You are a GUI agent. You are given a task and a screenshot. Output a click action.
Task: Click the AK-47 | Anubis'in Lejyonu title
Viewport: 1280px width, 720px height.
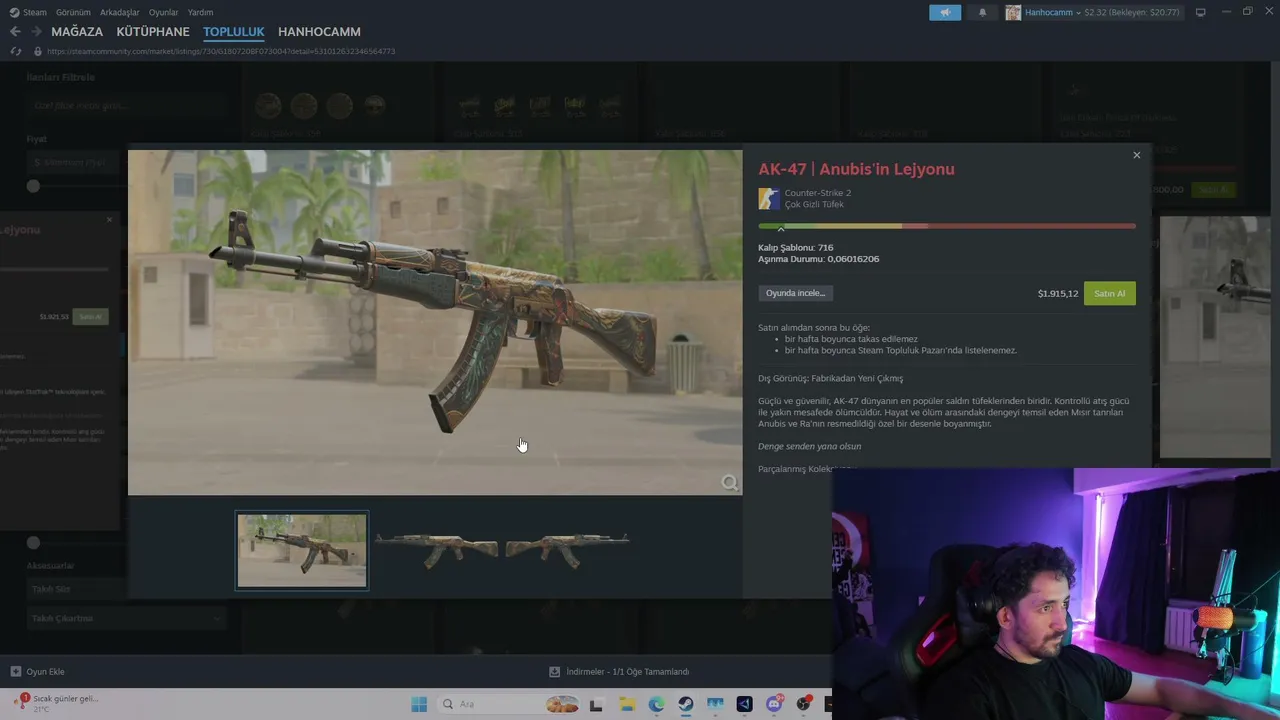click(x=856, y=169)
